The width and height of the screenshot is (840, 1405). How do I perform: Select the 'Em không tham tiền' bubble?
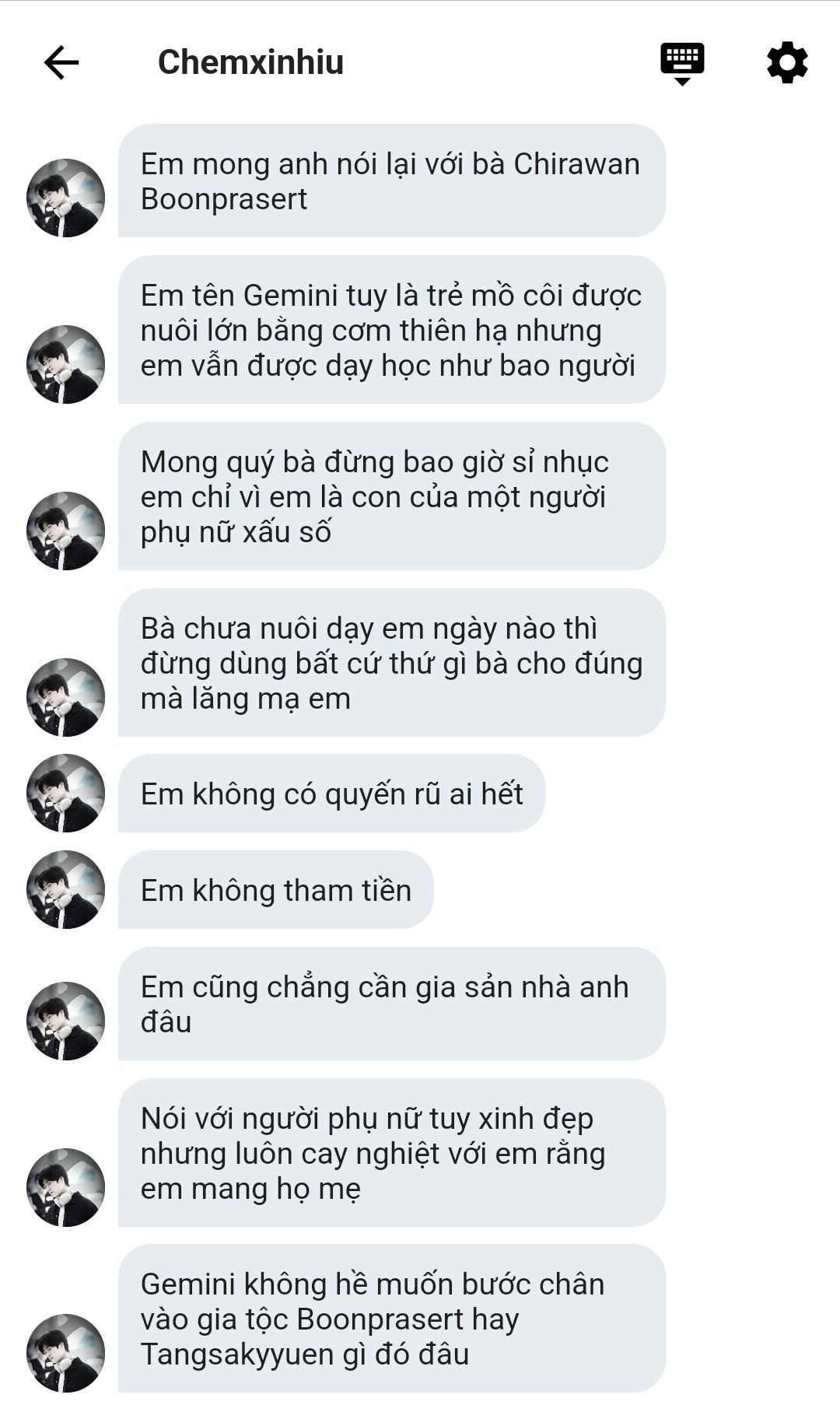[276, 890]
